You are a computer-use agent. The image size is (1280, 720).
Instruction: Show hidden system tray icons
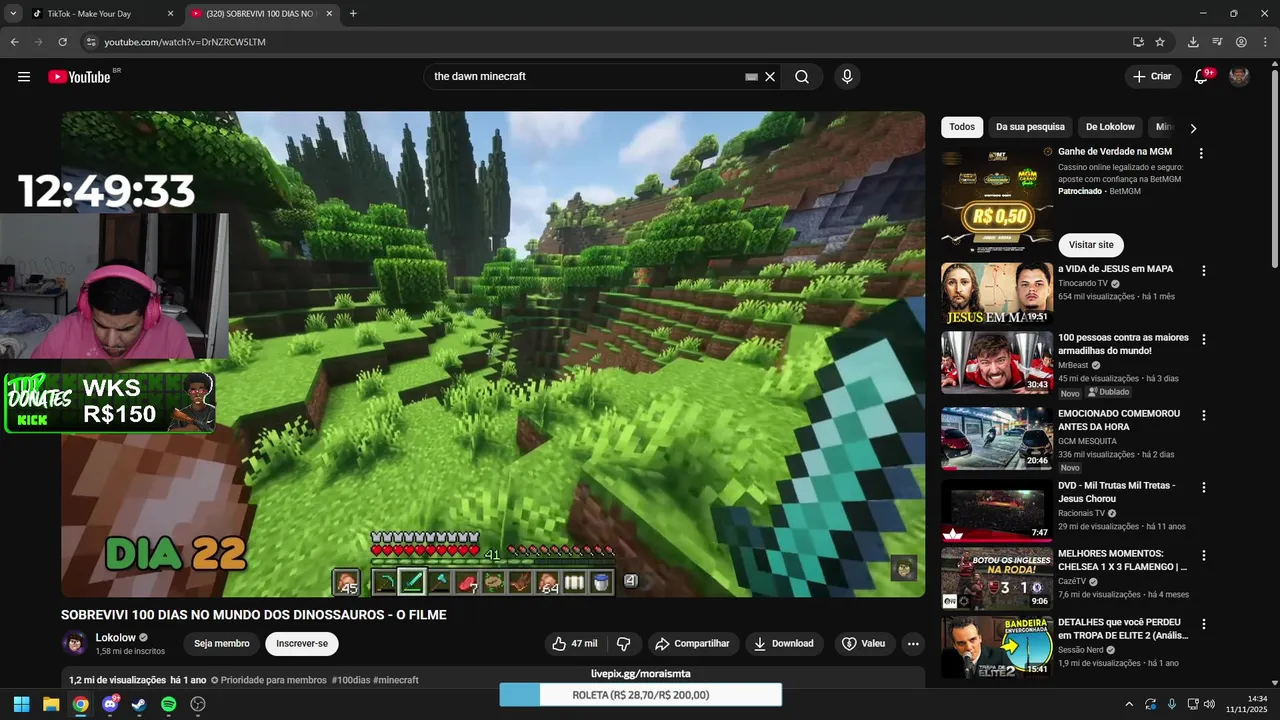tap(1129, 704)
